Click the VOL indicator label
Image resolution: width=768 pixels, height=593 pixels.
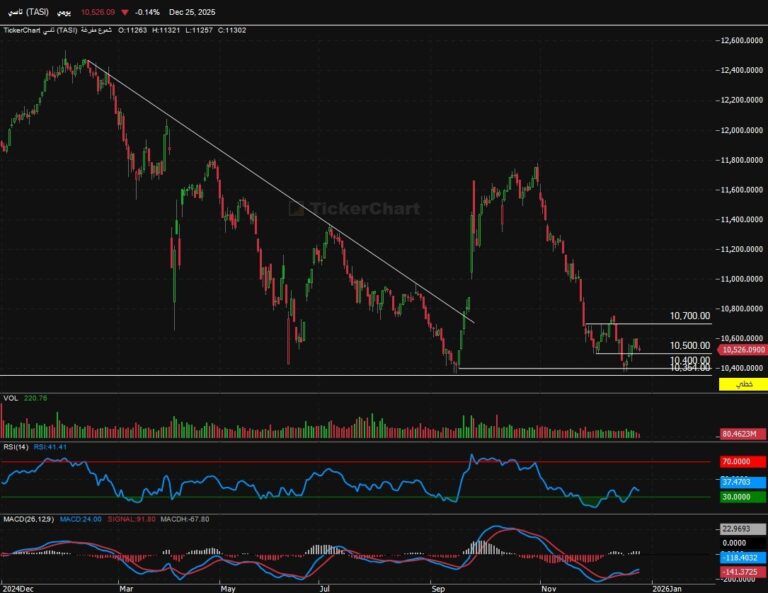[11, 398]
